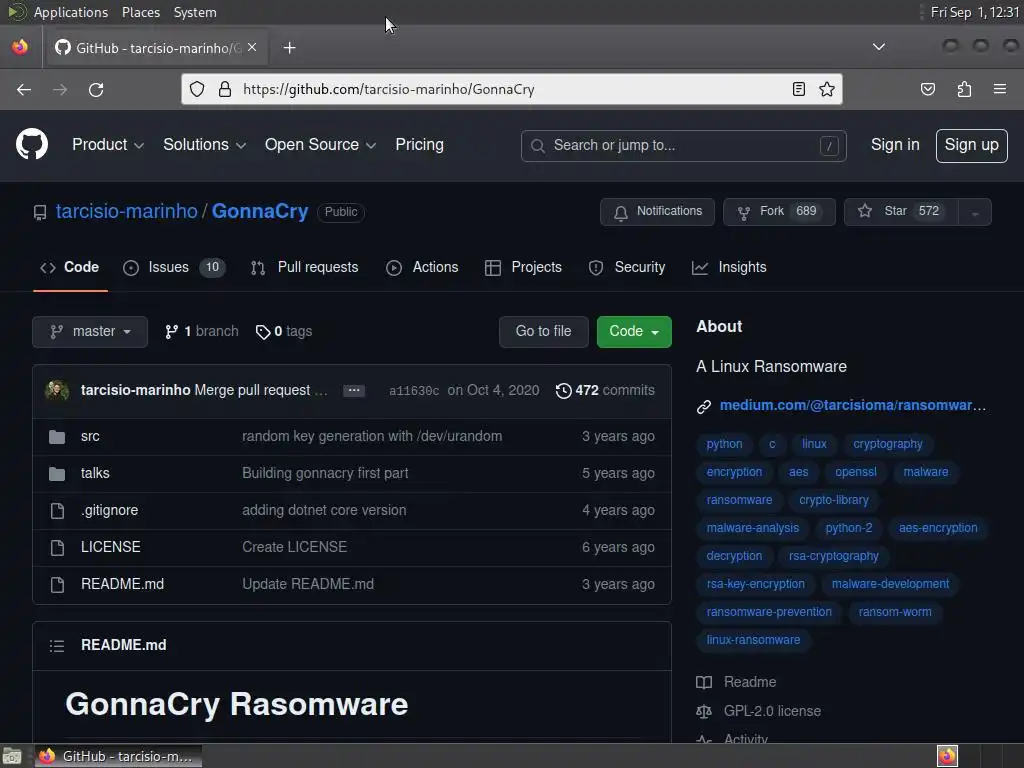Fork the repository
1024x768 pixels.
pos(778,212)
